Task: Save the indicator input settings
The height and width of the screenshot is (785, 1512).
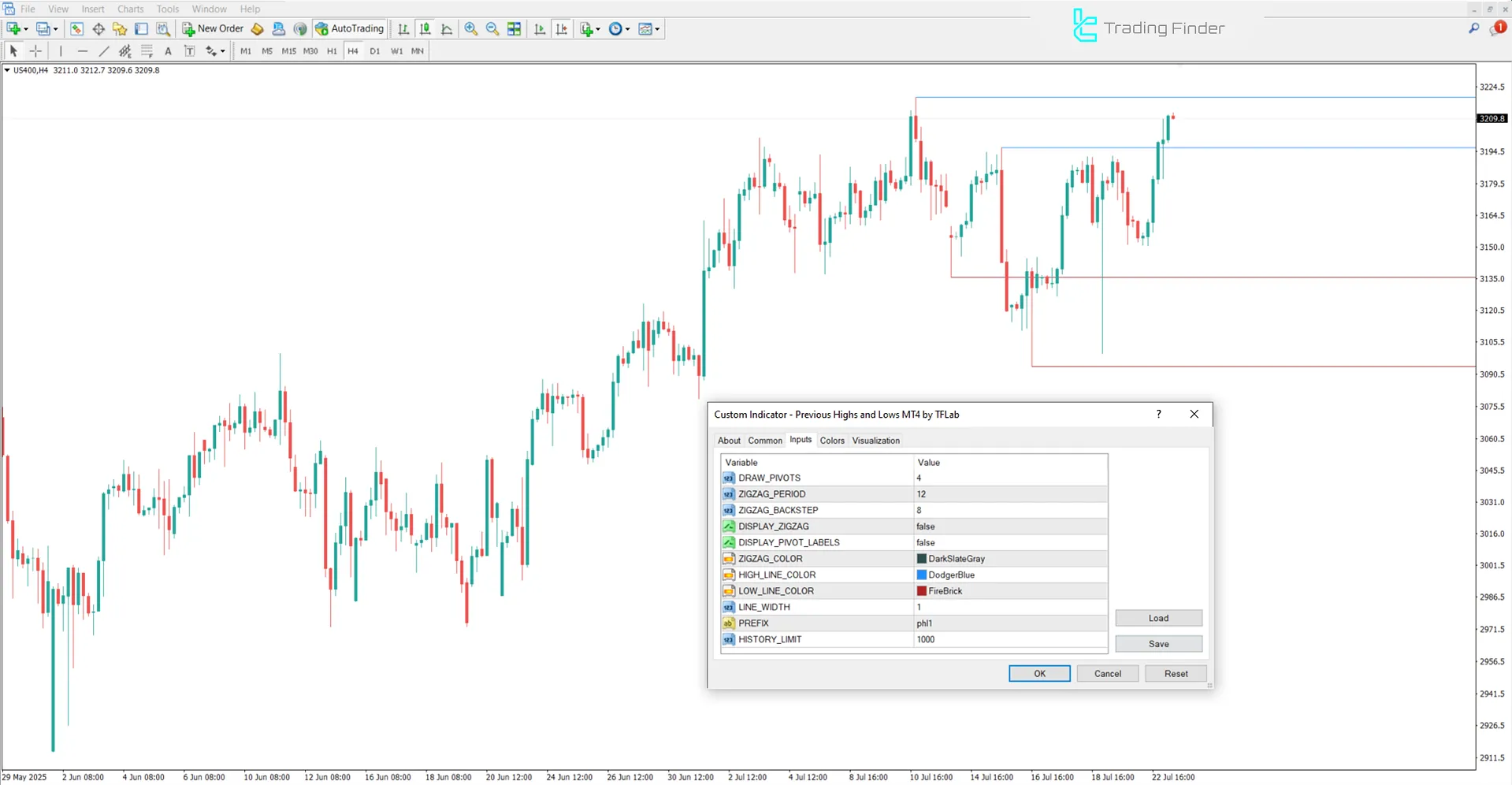Action: pyautogui.click(x=1158, y=643)
